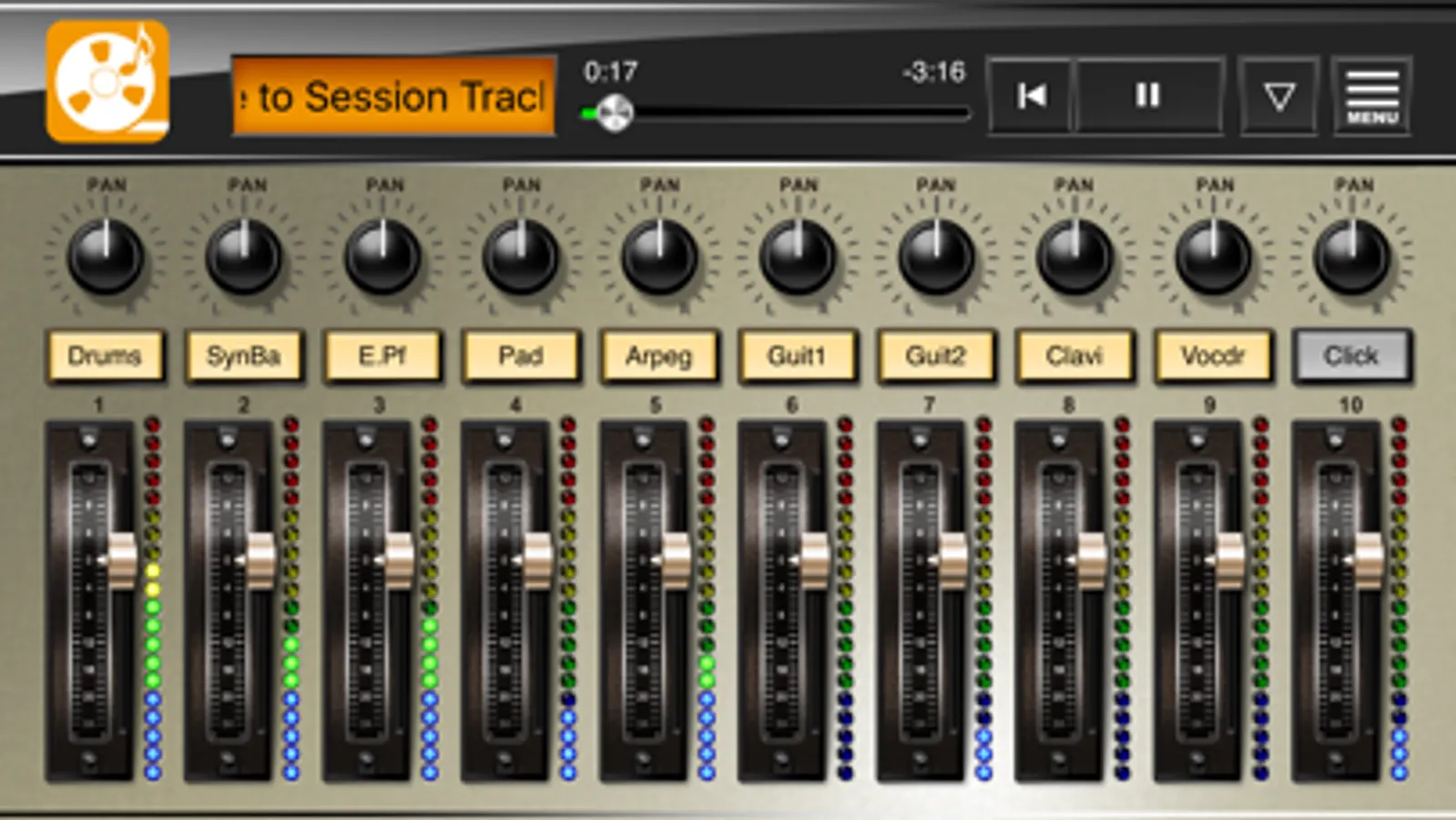Click the channel 3 E.Pf fader handle
The width and height of the screenshot is (1456, 820).
(x=399, y=559)
